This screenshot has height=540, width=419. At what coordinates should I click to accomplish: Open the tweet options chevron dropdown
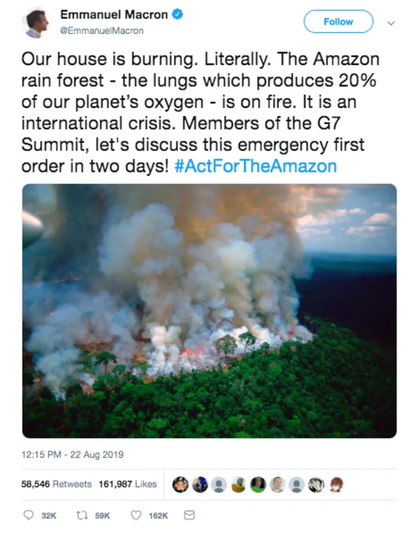coord(391,23)
